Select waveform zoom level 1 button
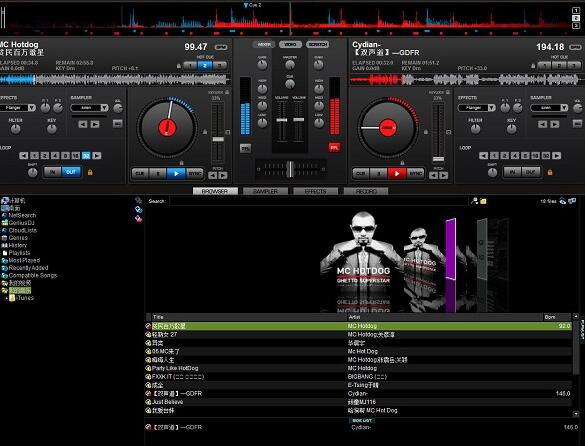The height and width of the screenshot is (446, 585). tap(576, 11)
